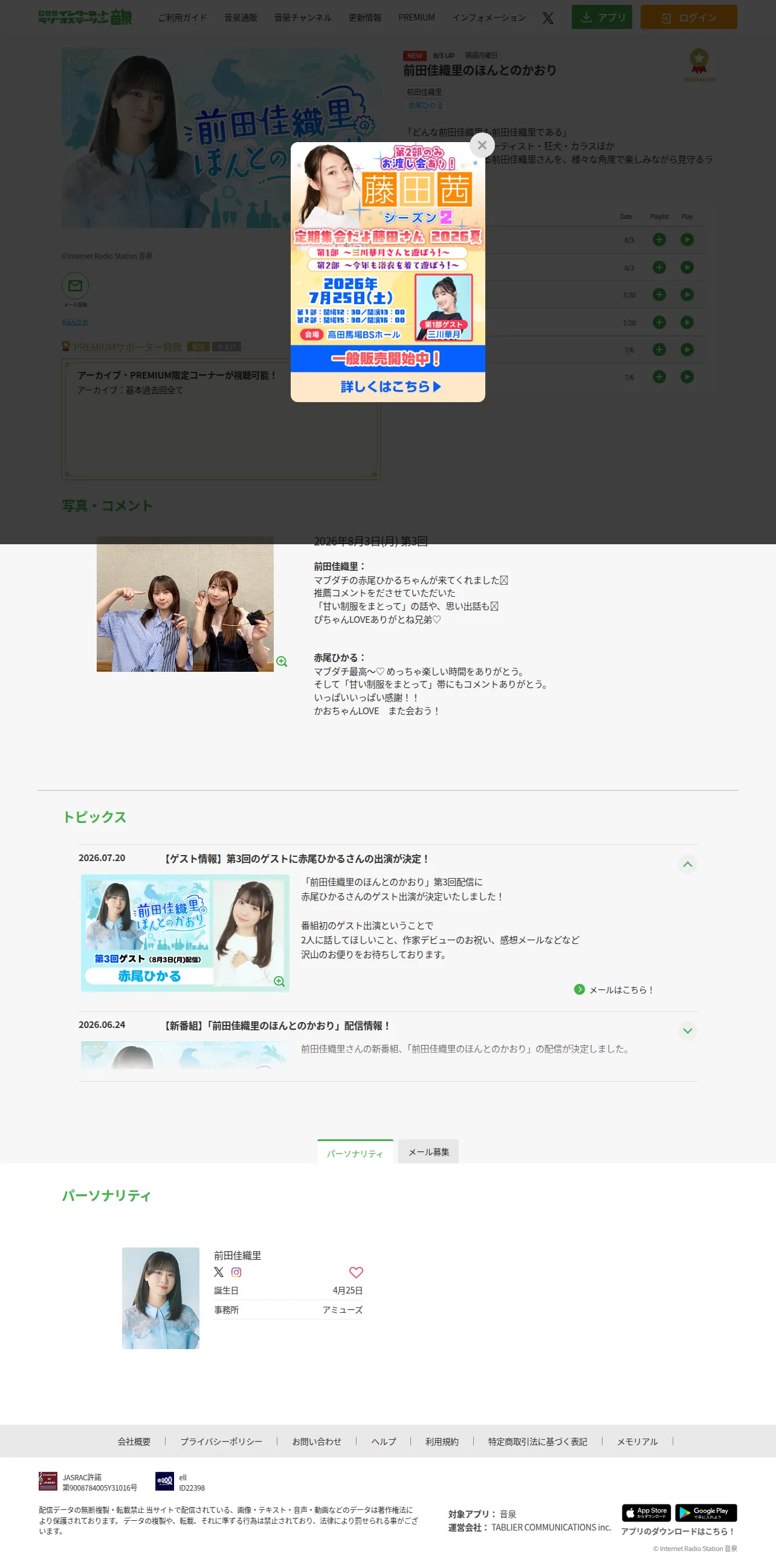The height and width of the screenshot is (1568, 776).
Task: Add the second 7/20 episode to playlist
Action: (659, 322)
